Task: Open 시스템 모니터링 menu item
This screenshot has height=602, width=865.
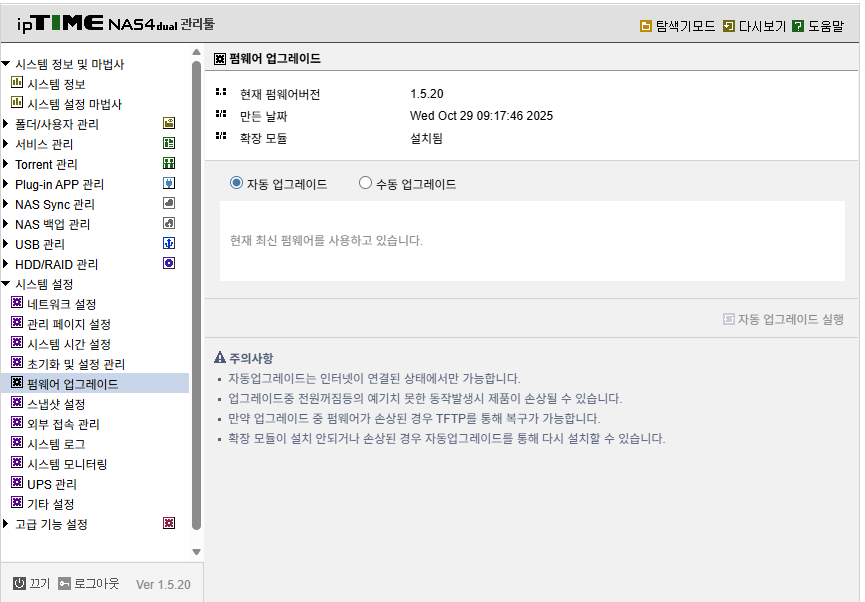Action: point(67,464)
